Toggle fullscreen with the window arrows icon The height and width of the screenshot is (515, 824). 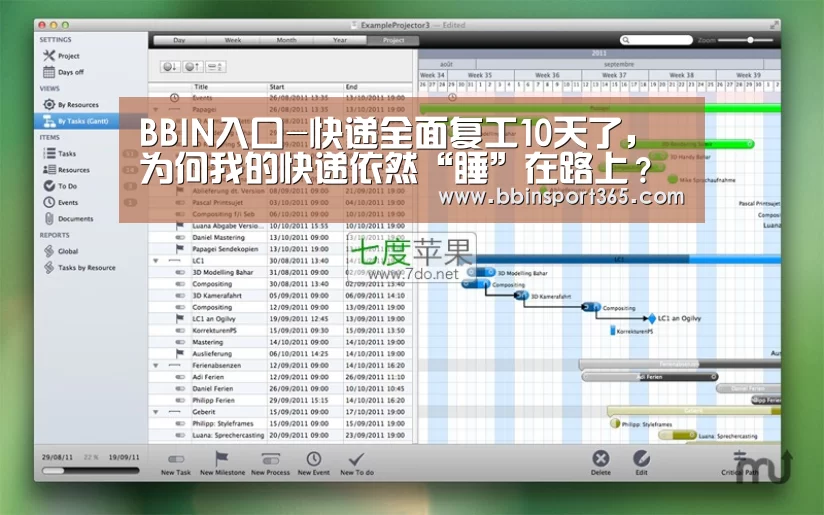(774, 25)
